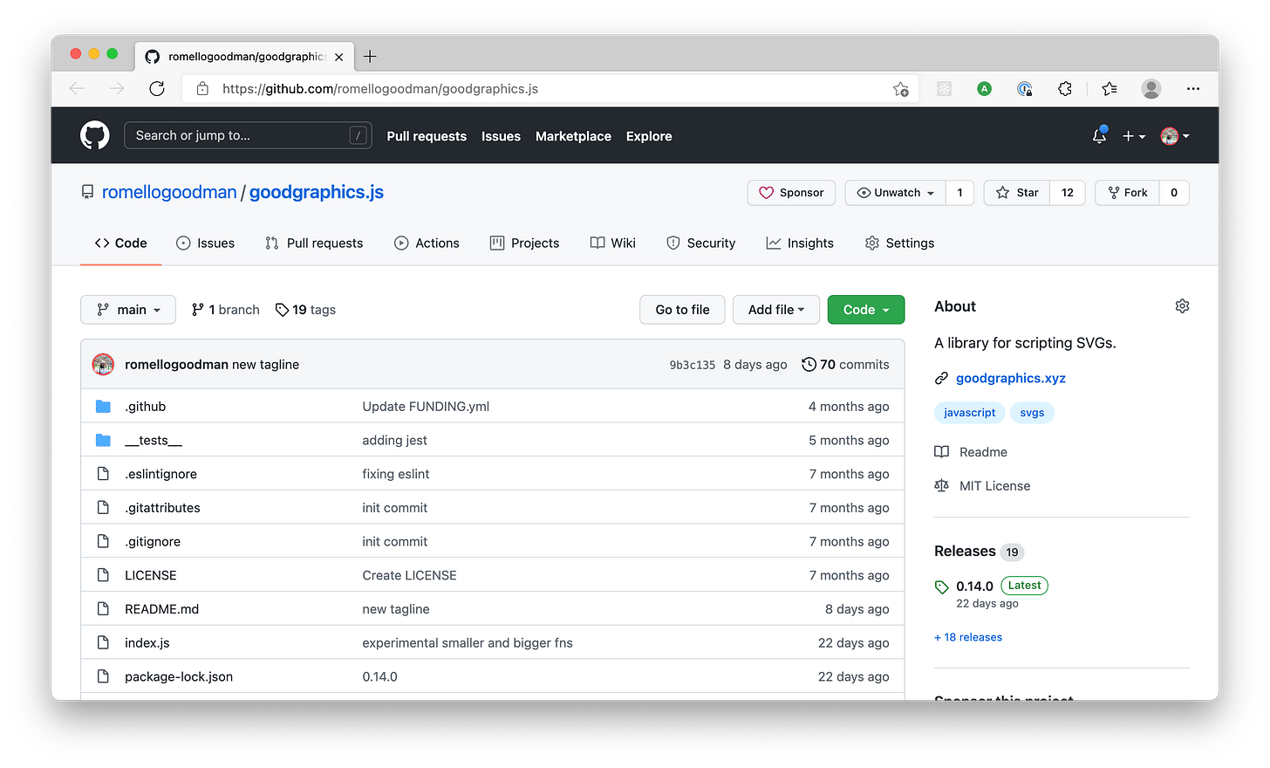1270x768 pixels.
Task: Focus the URL address bar
Action: [x=550, y=89]
